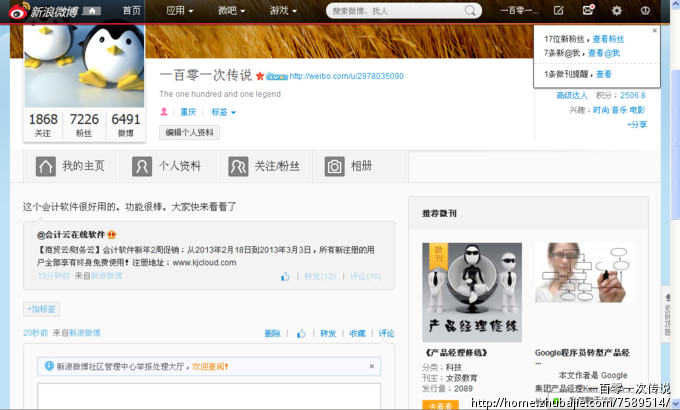Viewport: 680px width, 410px height.
Task: Click 查看粉丝 link in popup
Action: (x=608, y=39)
